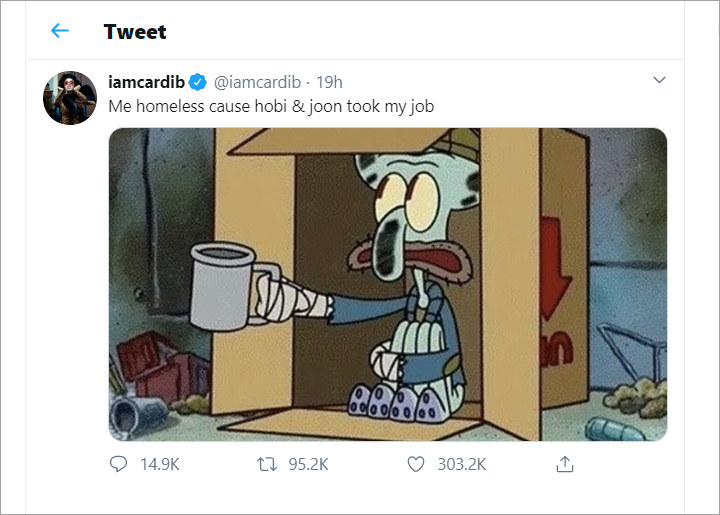Open the @iamcardib handle link
720x515 pixels.
pyautogui.click(x=257, y=82)
